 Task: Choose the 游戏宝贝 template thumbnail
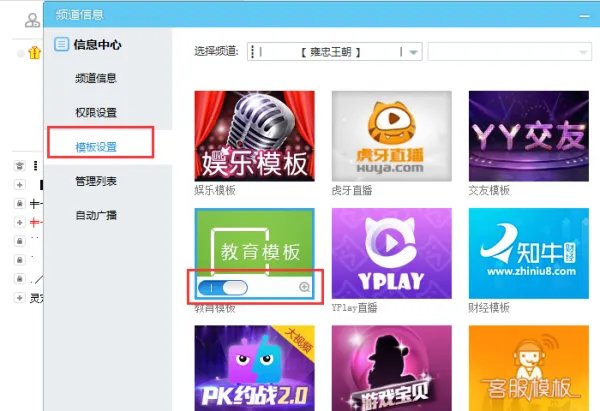391,368
